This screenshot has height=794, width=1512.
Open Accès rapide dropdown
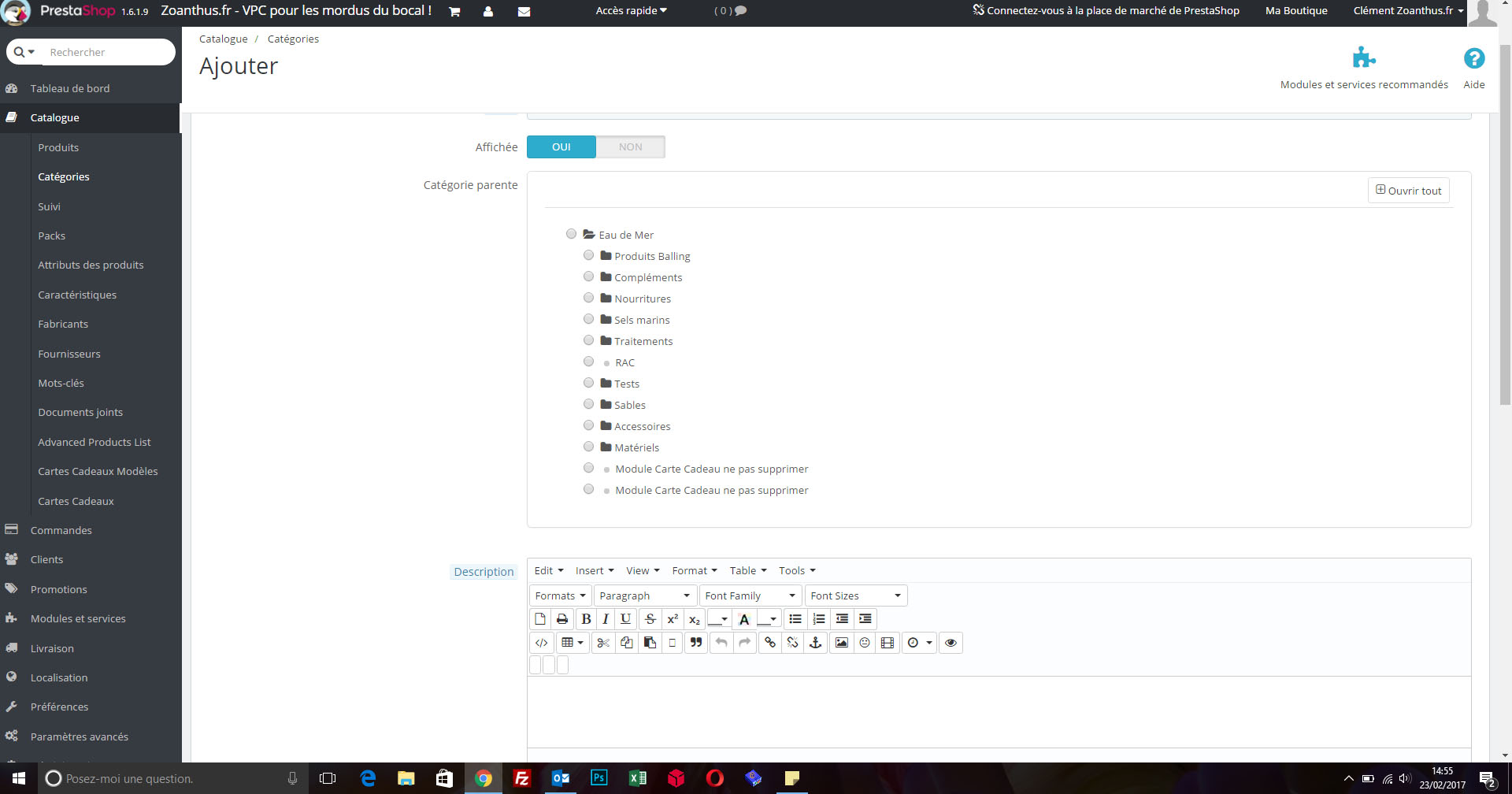tap(631, 11)
